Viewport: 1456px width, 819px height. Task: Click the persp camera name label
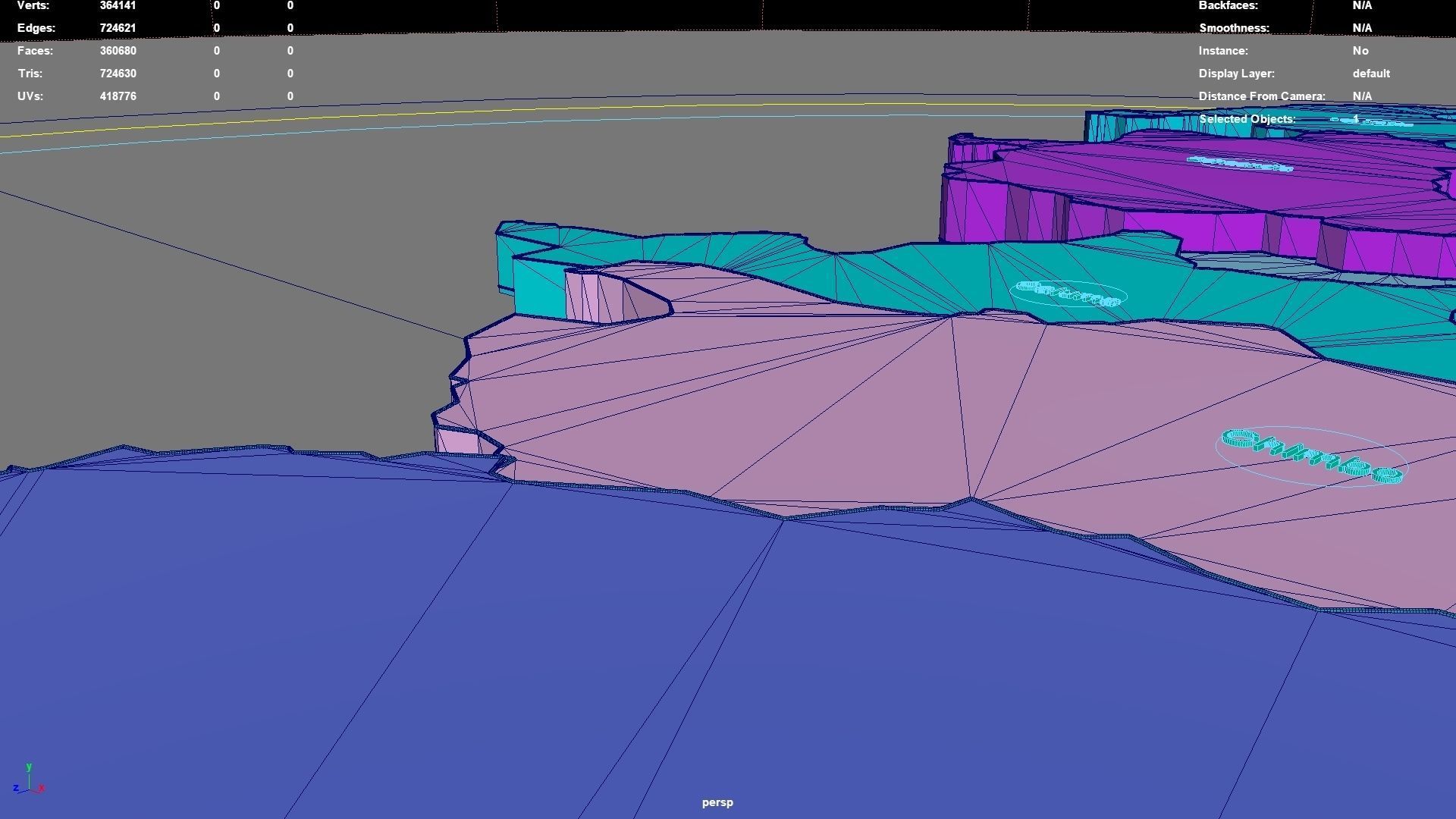tap(717, 802)
